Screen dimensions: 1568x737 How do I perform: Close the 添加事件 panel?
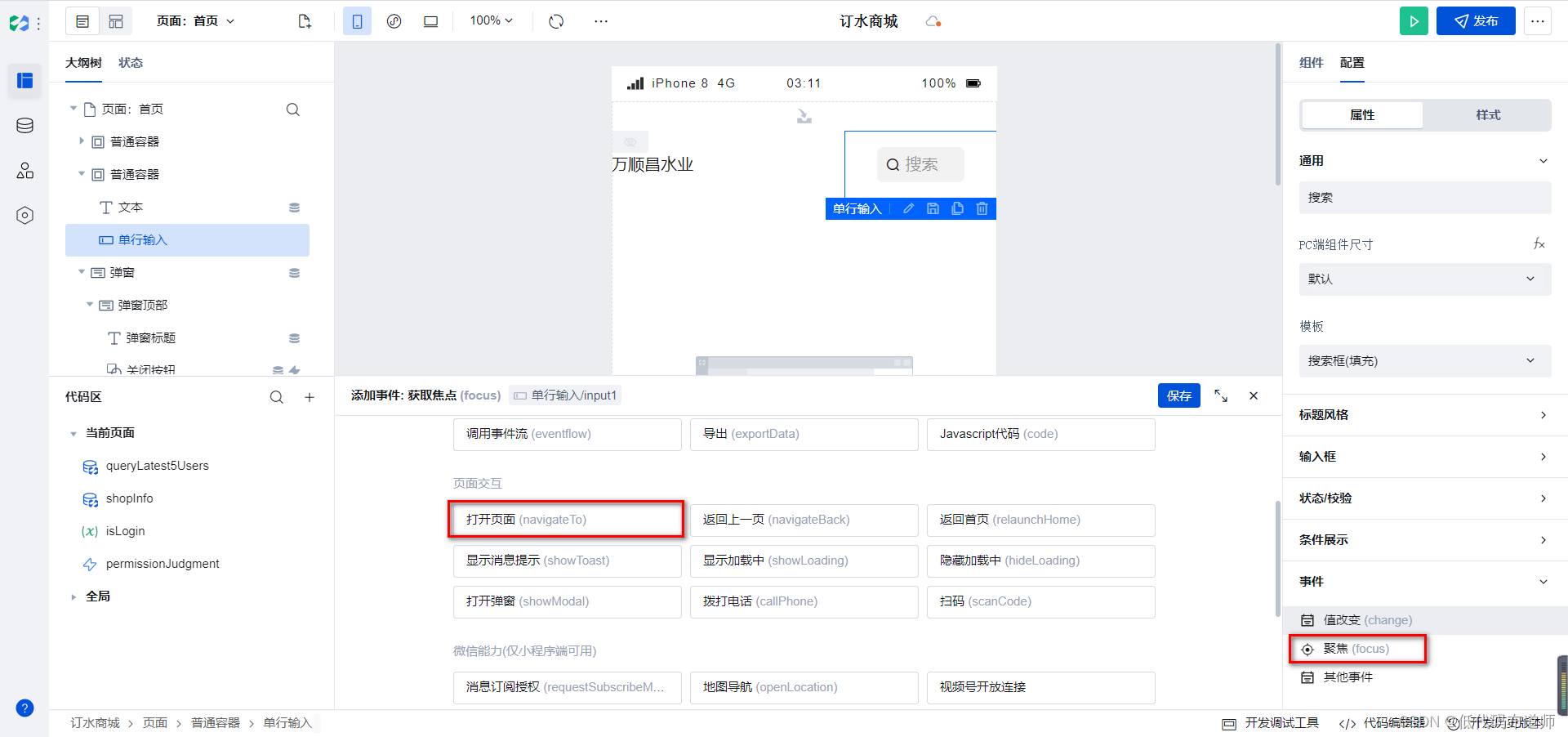pos(1254,395)
